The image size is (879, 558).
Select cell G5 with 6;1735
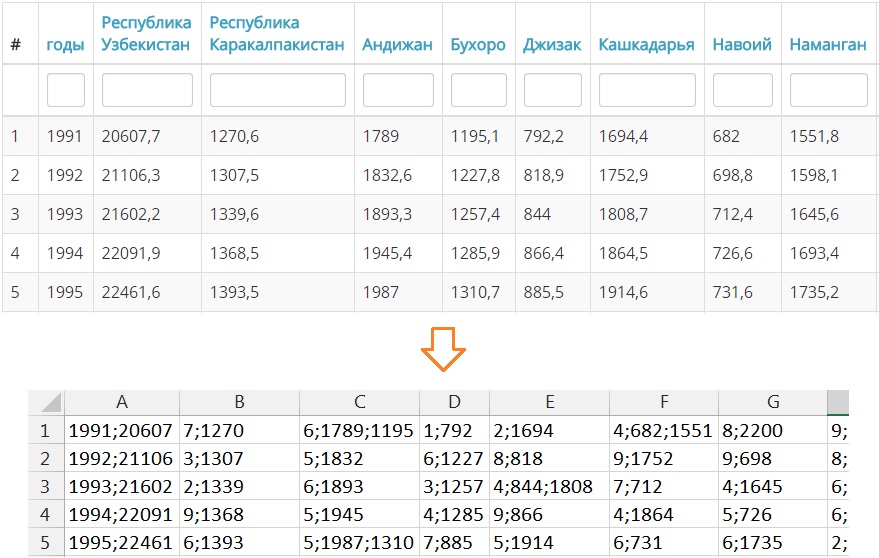click(772, 542)
